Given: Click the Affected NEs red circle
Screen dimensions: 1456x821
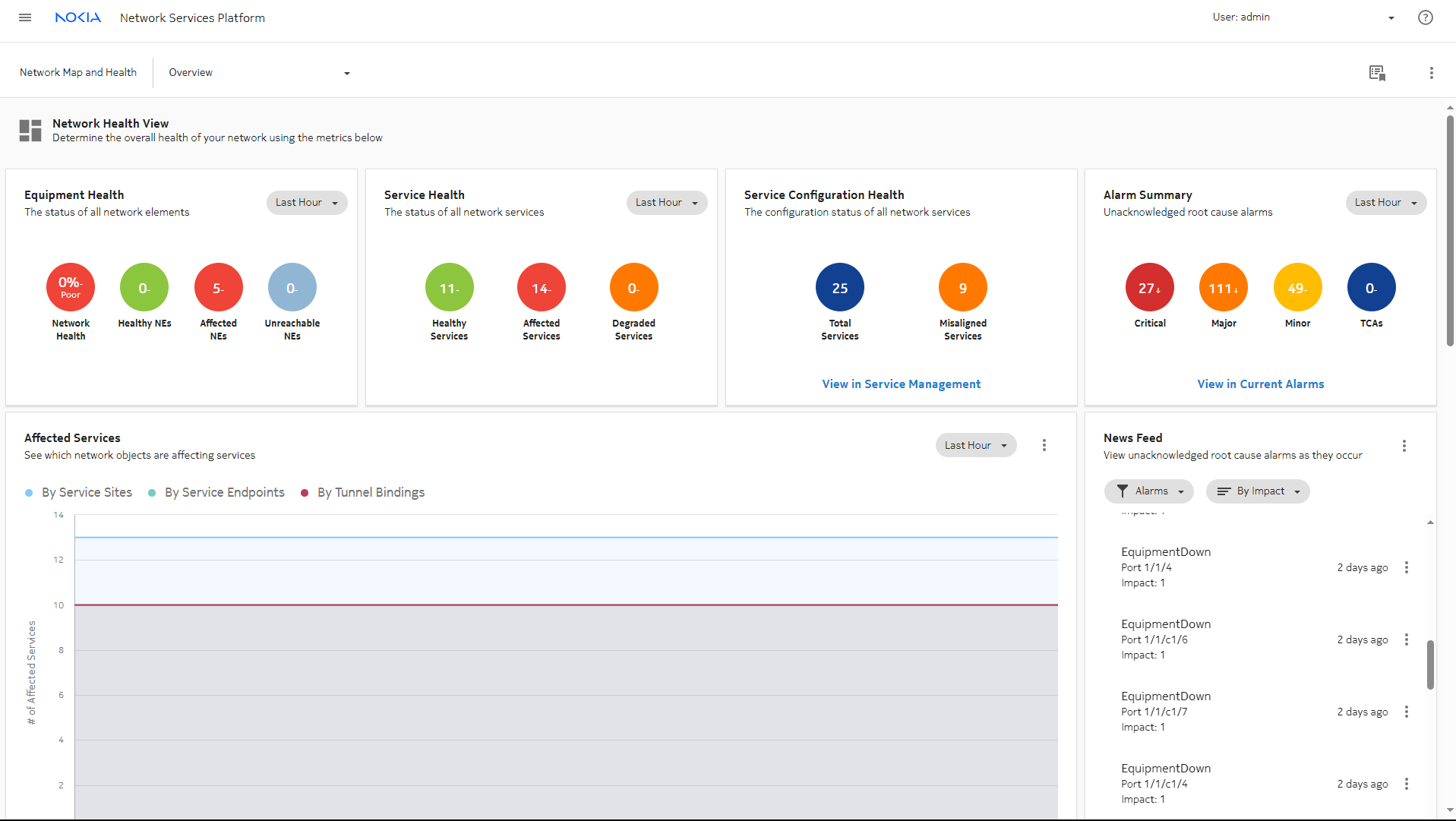Looking at the screenshot, I should (x=219, y=287).
